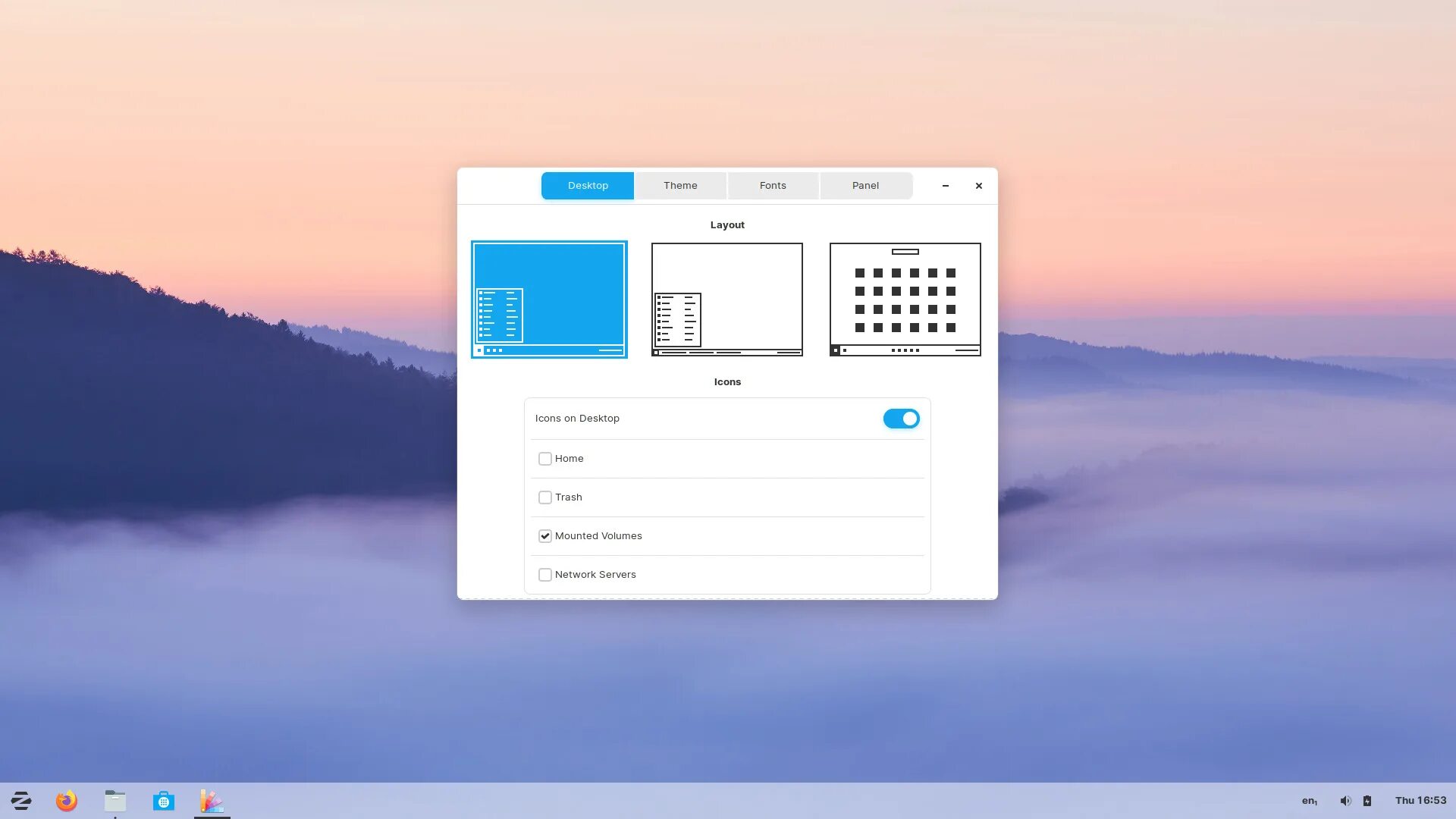The image size is (1456, 819).
Task: Click Zorin Appearance taskbar icon
Action: (212, 801)
